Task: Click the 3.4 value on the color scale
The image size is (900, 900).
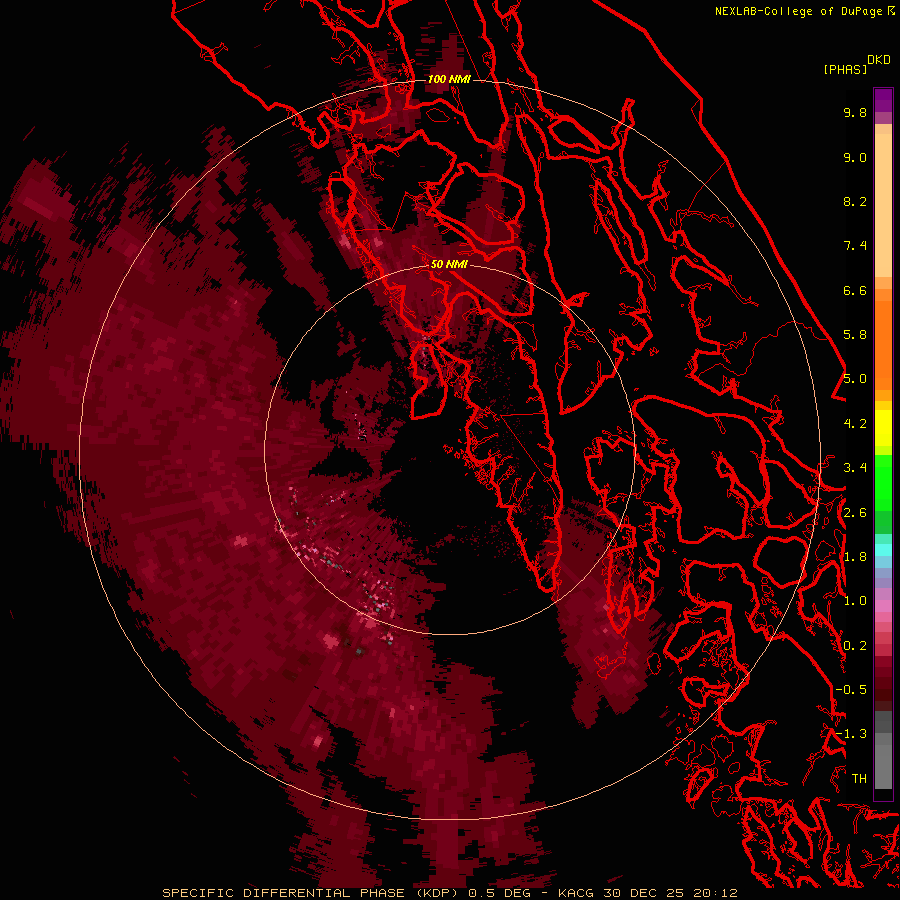Action: 855,468
